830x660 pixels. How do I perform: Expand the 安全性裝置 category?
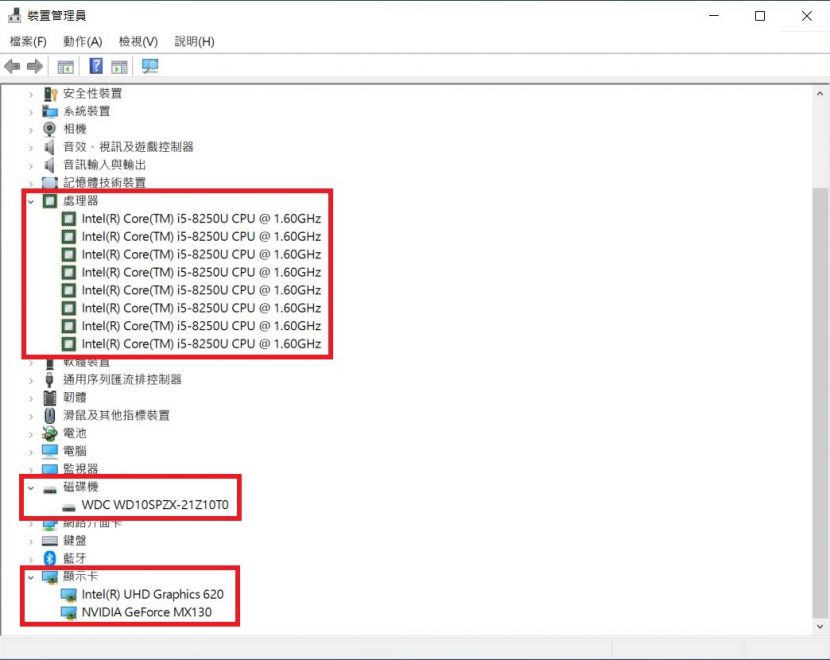pyautogui.click(x=31, y=94)
